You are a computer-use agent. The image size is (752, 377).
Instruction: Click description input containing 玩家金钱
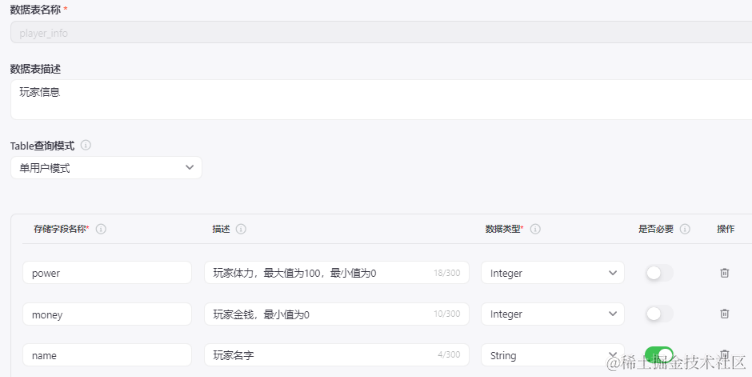(x=337, y=314)
